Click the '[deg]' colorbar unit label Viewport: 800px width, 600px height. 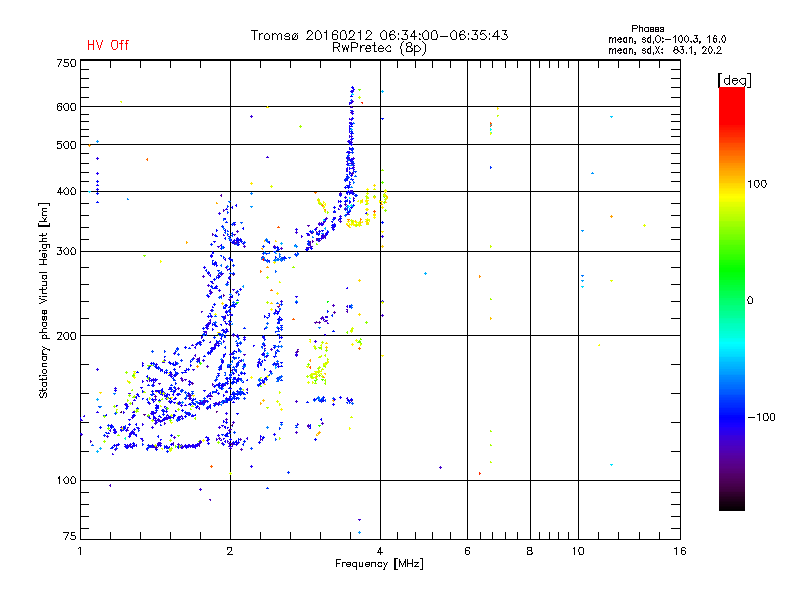point(734,80)
